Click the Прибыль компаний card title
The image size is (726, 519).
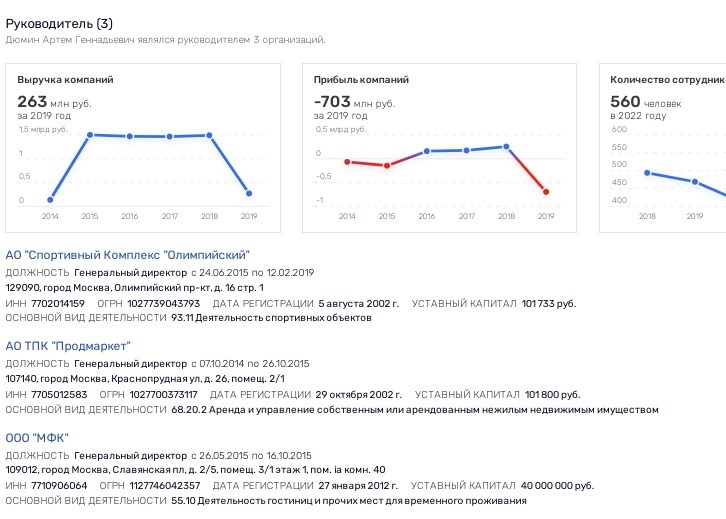tap(361, 79)
